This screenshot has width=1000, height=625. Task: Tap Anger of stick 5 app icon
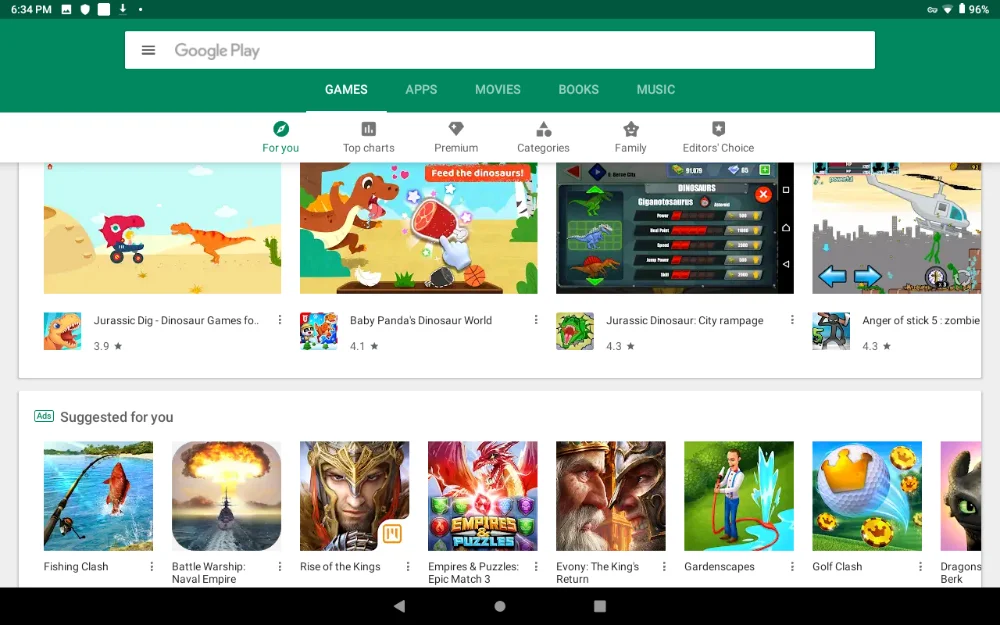(x=831, y=331)
